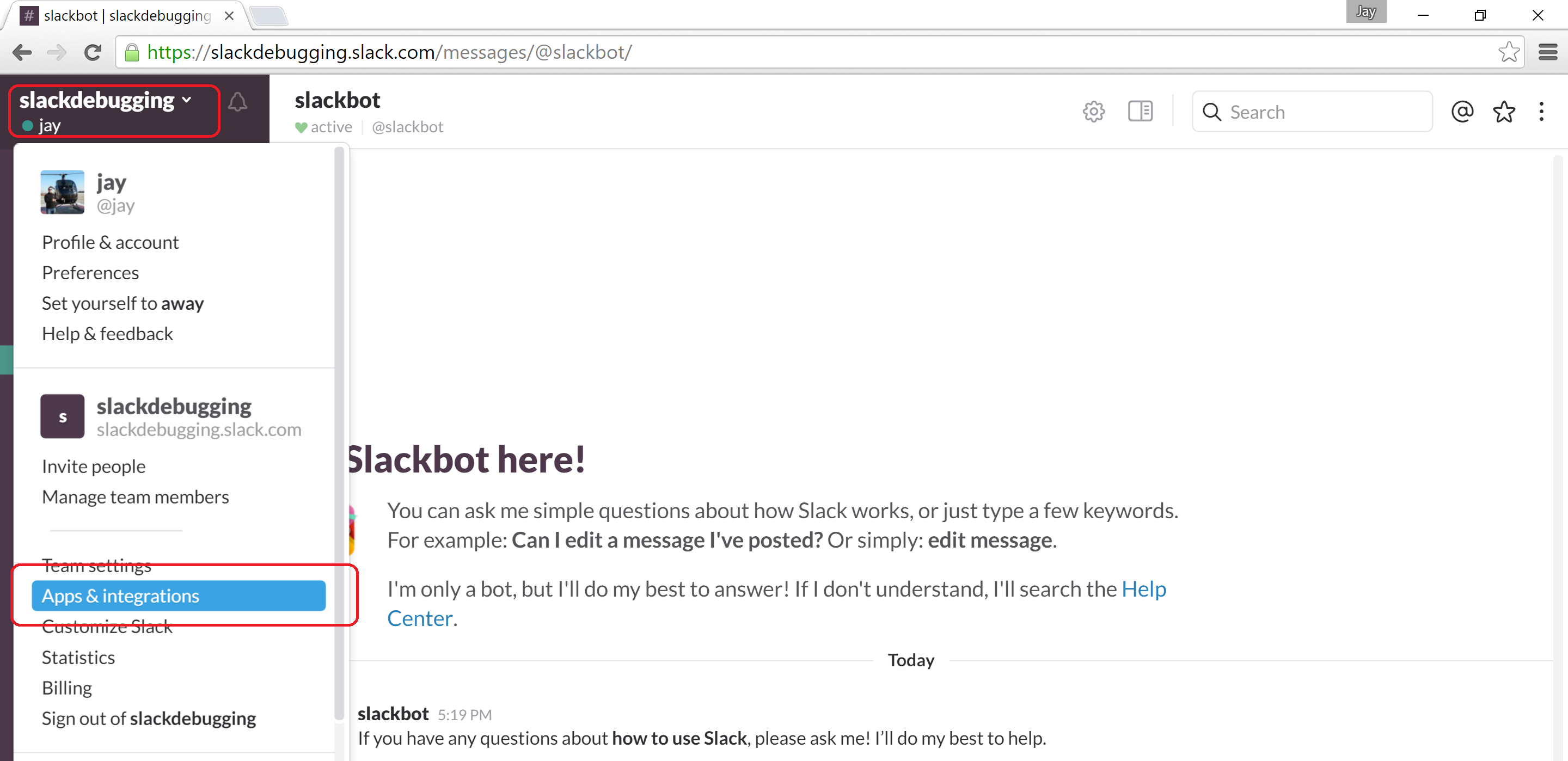Image resolution: width=1568 pixels, height=761 pixels.
Task: Open the notifications bell icon
Action: 237,102
